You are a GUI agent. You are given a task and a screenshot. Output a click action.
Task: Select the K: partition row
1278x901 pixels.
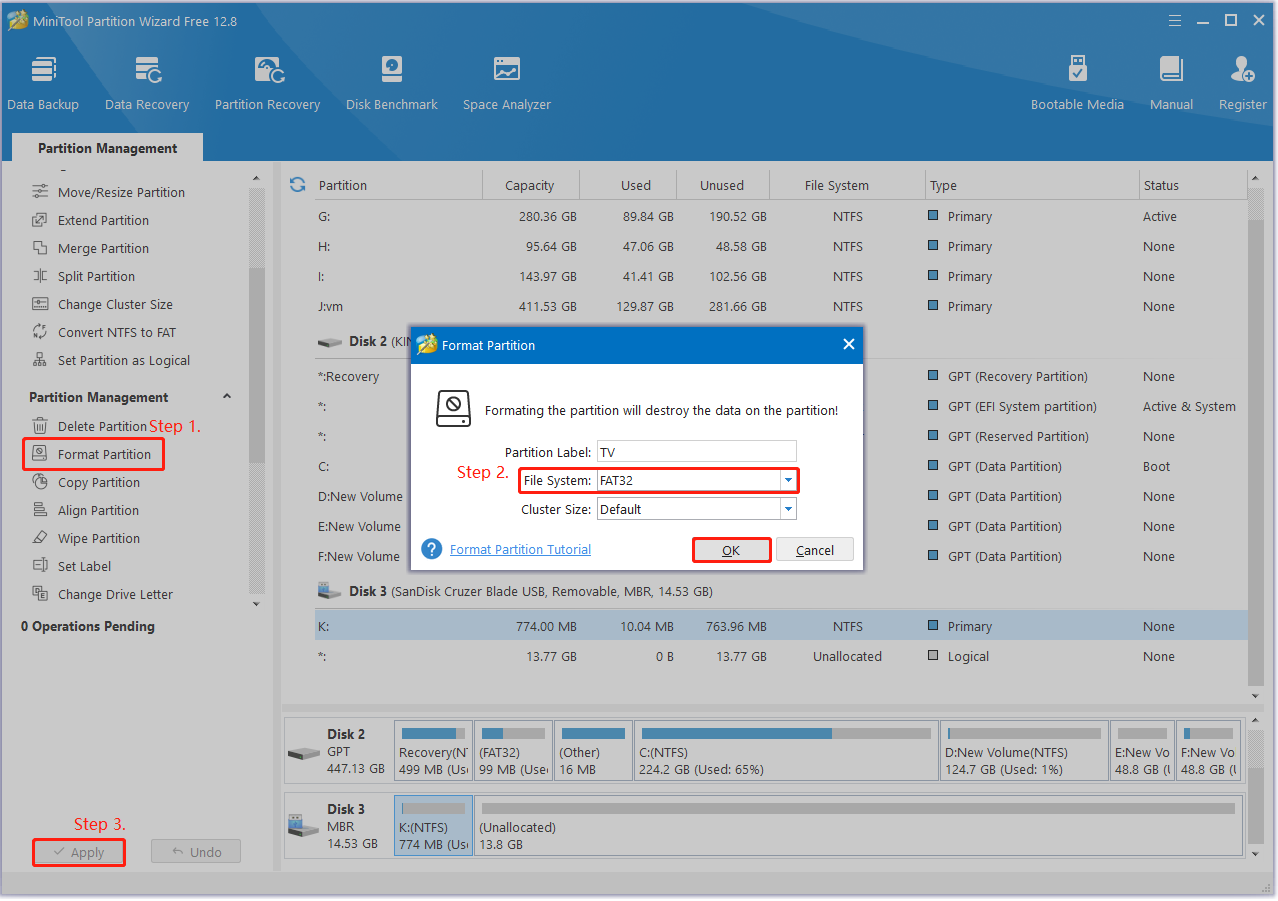click(781, 626)
